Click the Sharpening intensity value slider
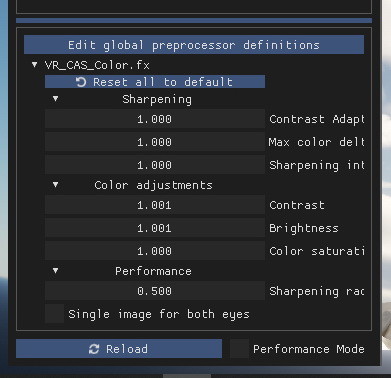 click(155, 165)
